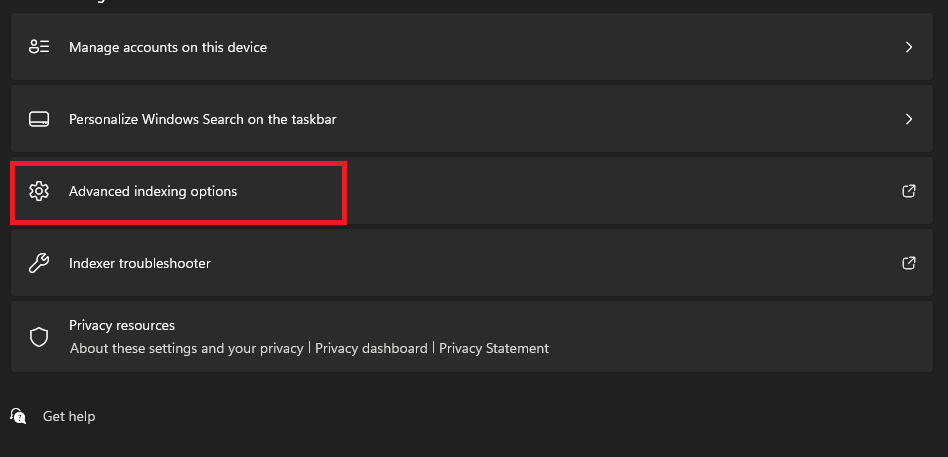Click the taskbar search personalization icon
948x457 pixels.
click(39, 119)
